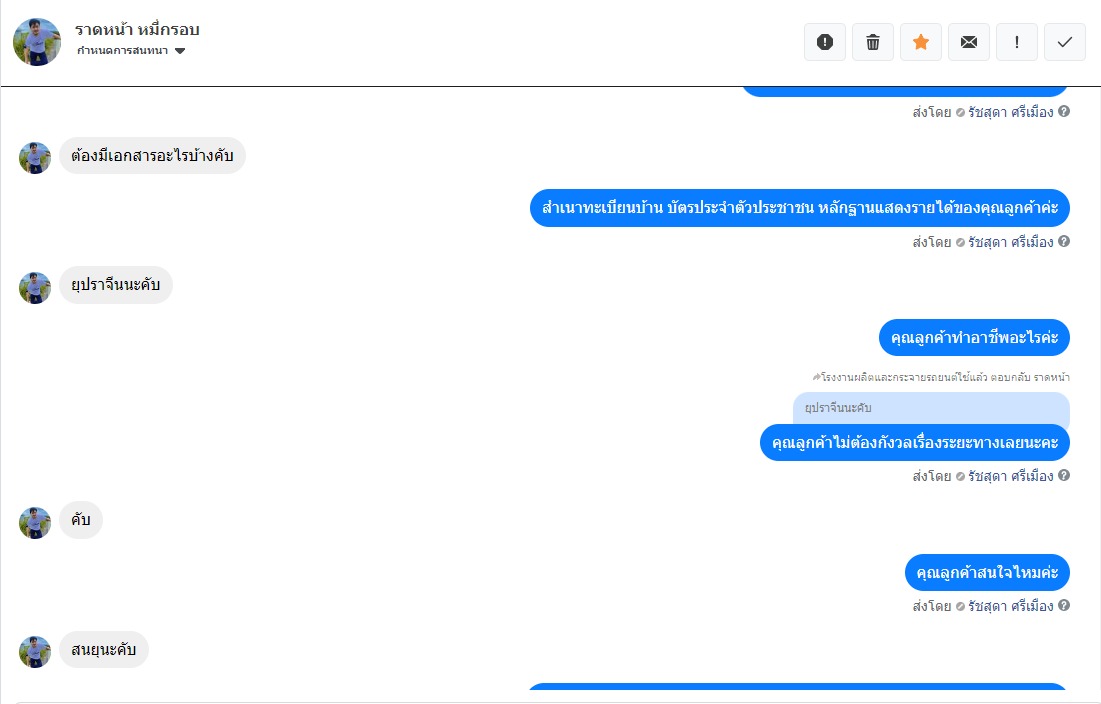
Task: Click the quoted ยุปราจีนนะคับ reply preview
Action: 931,408
